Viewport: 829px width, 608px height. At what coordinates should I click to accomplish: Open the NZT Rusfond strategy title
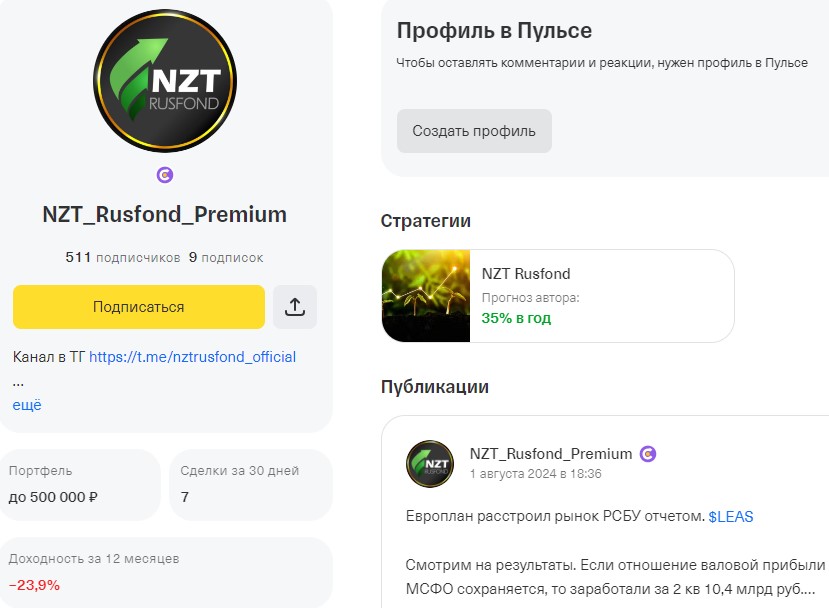point(526,273)
